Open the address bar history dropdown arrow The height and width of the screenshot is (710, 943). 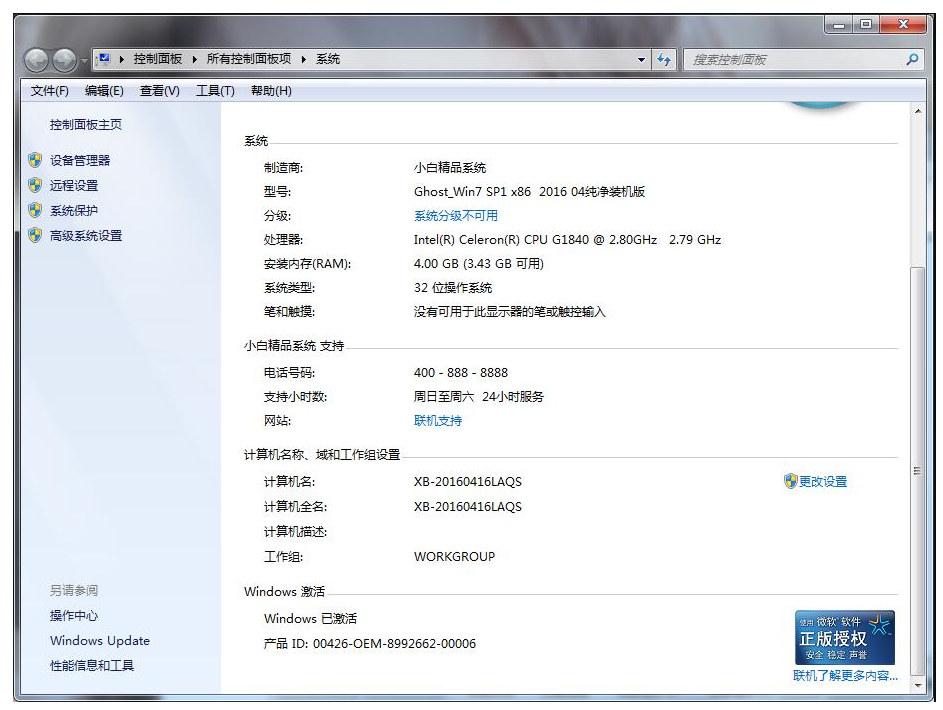pos(643,59)
